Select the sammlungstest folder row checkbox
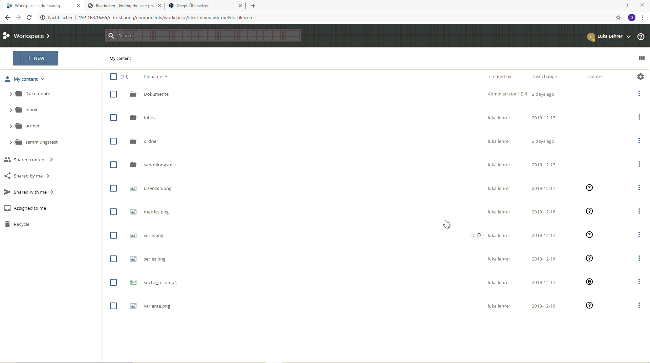The width and height of the screenshot is (650, 363). (113, 165)
